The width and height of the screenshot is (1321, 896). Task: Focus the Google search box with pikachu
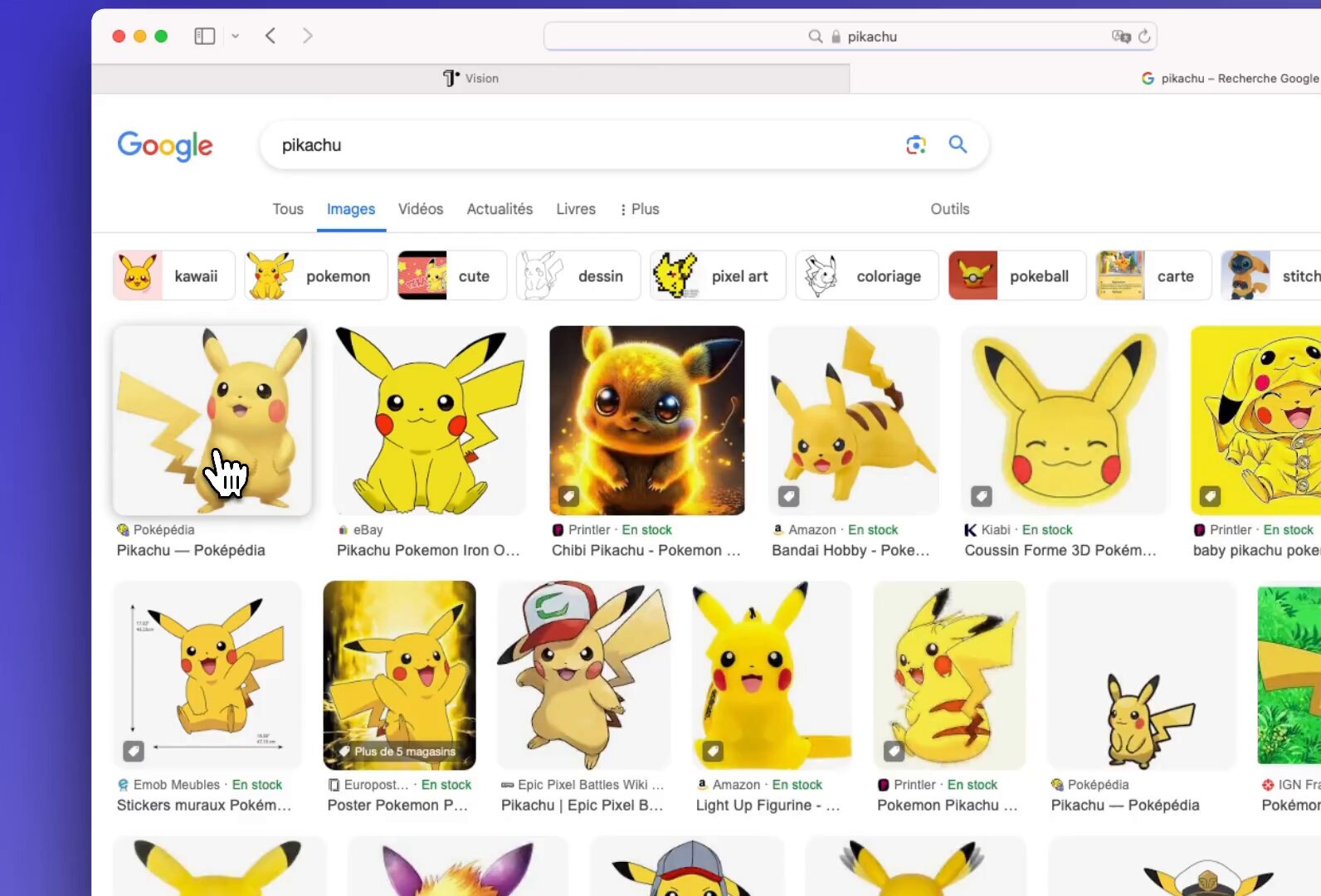click(581, 145)
